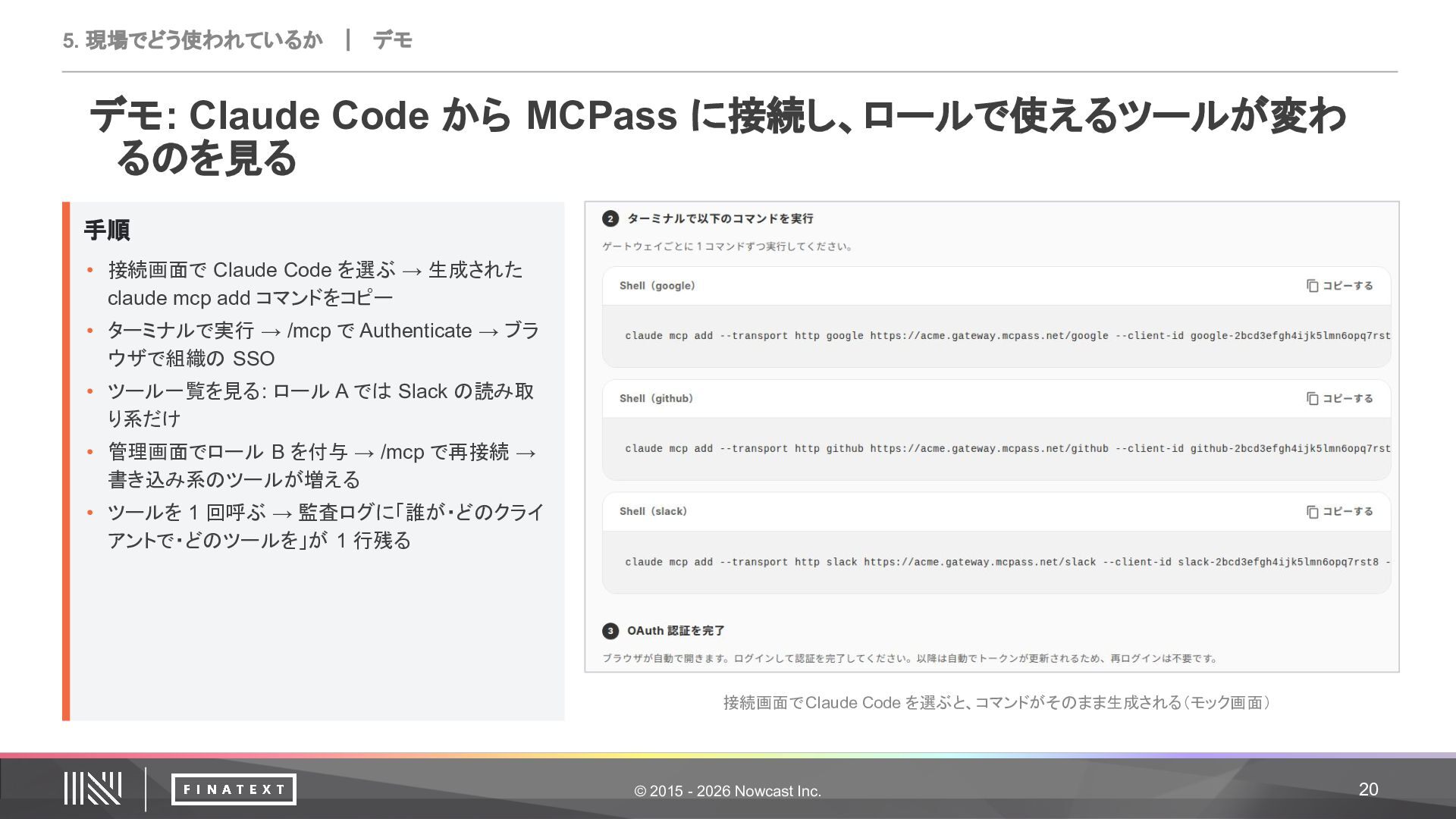
Task: Click the ブラウザが自動で開きます description text
Action: pos(910,658)
